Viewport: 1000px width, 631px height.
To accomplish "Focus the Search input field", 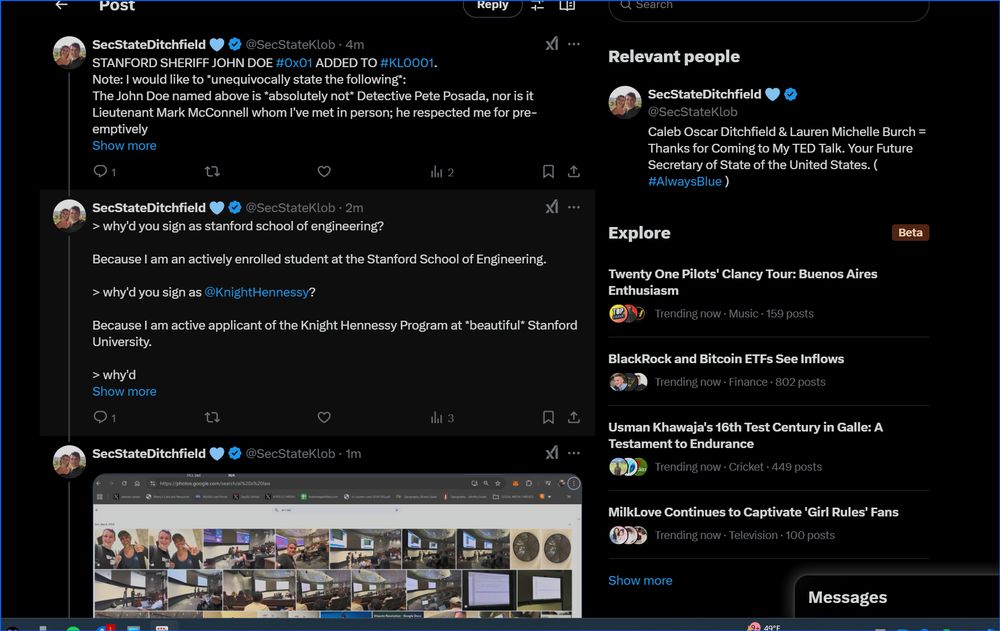I will 768,6.
